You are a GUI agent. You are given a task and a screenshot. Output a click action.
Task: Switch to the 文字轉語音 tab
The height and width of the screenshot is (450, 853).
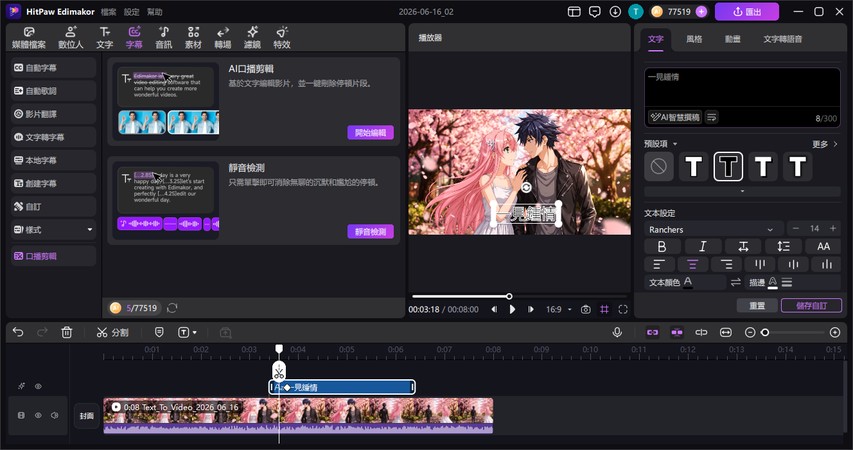(782, 39)
